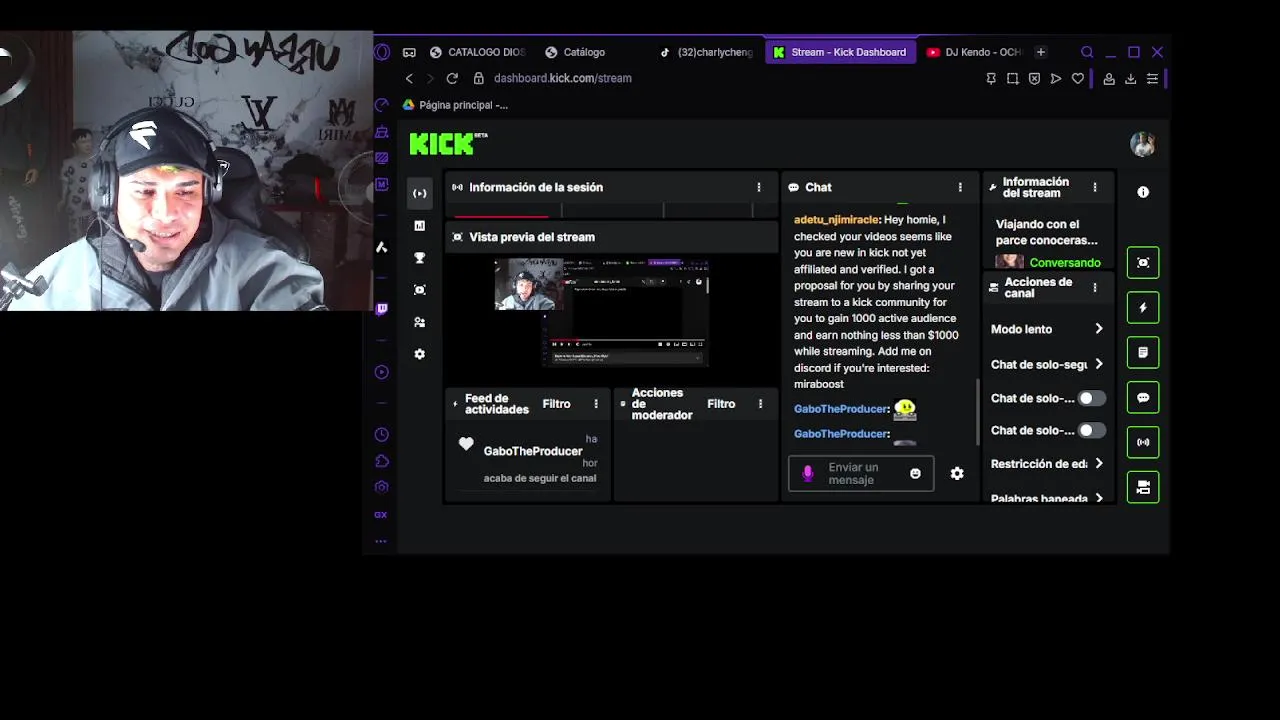
Task: Take a snapshot with toolbar camera icon
Action: tap(1012, 78)
